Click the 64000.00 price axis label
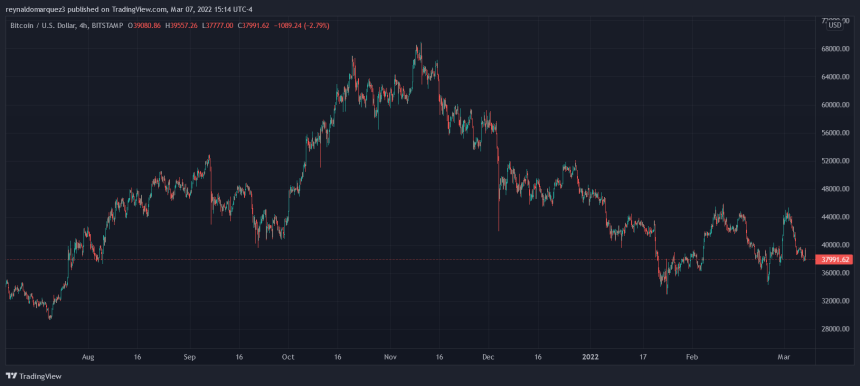860x386 pixels. [835, 77]
